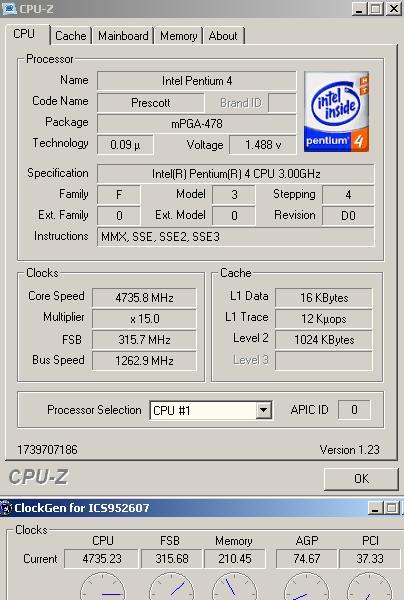Click the ClockGen title bar icon
404x600 pixels.
(7, 508)
